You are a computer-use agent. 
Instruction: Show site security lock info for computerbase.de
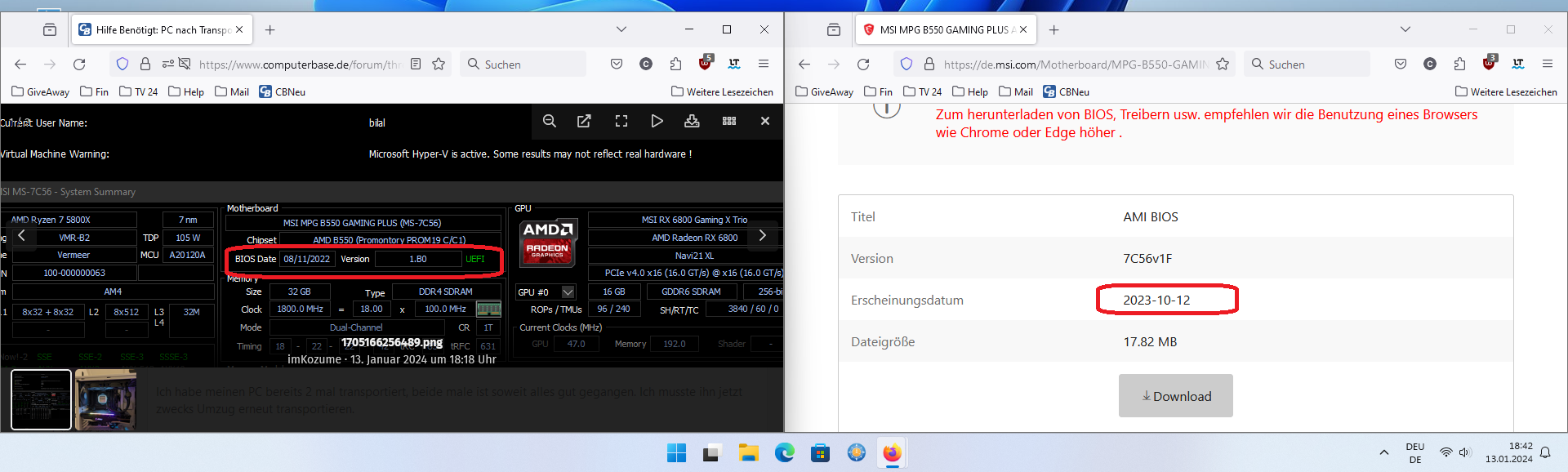pos(145,65)
